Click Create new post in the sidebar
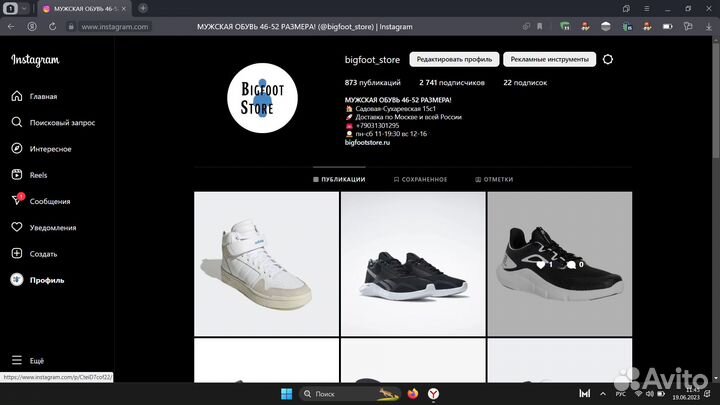Viewport: 720px width, 405px height. (x=43, y=254)
